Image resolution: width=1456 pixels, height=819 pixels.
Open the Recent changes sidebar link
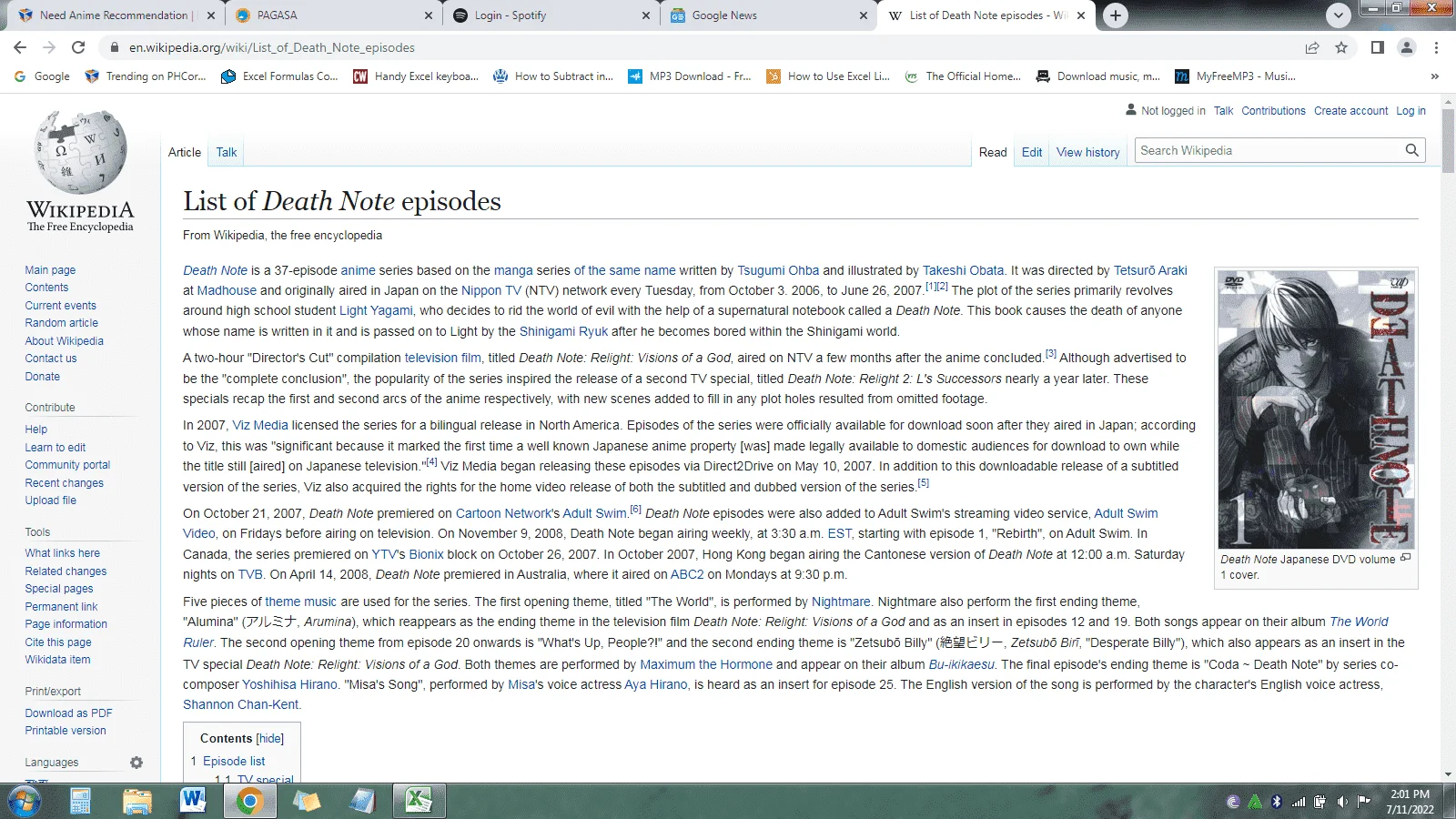(64, 483)
